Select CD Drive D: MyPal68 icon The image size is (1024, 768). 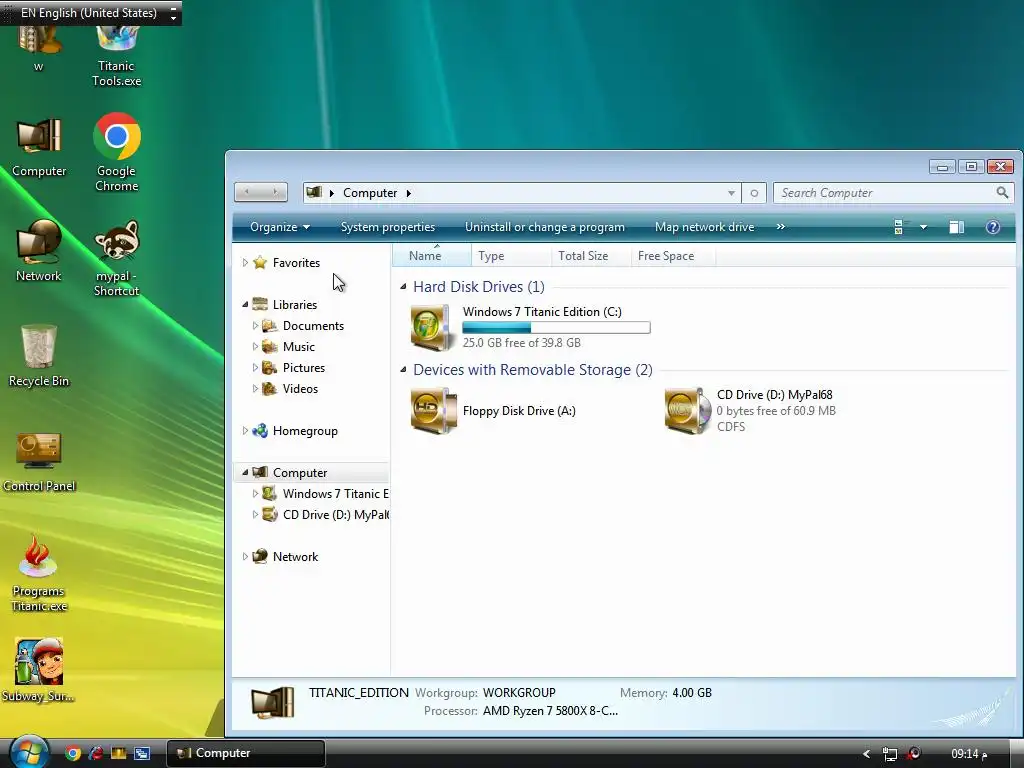686,411
